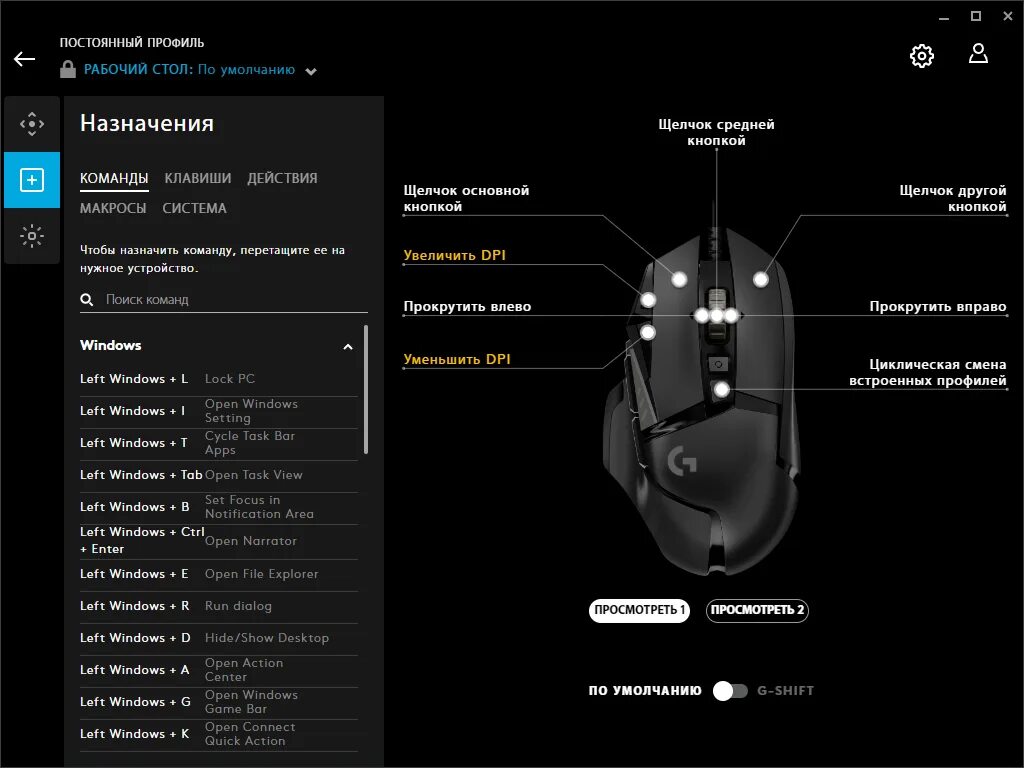
Task: Select Left Windows + R Run dialog
Action: (219, 607)
